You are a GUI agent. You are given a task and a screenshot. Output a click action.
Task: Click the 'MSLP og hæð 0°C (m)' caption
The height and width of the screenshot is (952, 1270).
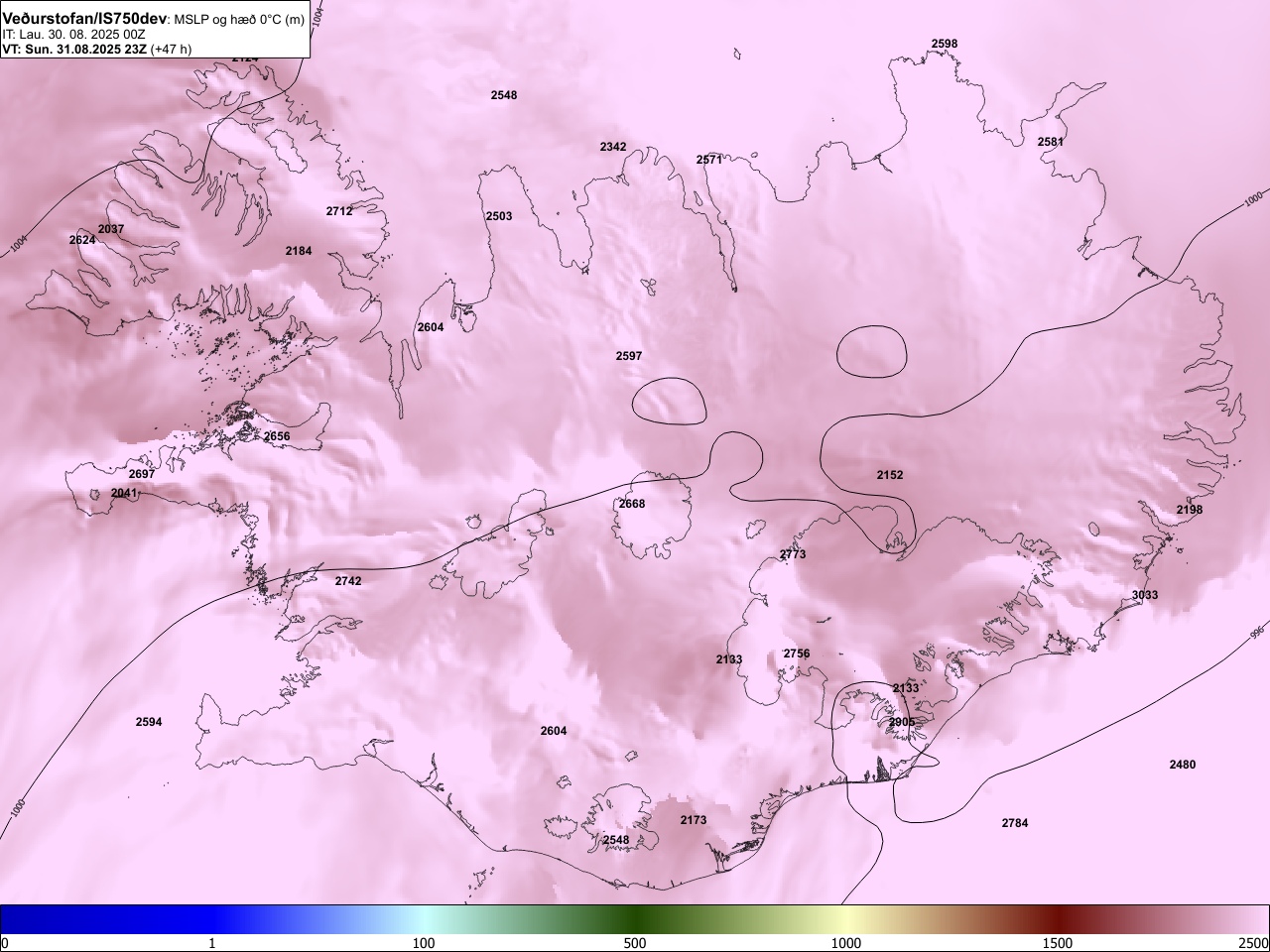coord(240,20)
